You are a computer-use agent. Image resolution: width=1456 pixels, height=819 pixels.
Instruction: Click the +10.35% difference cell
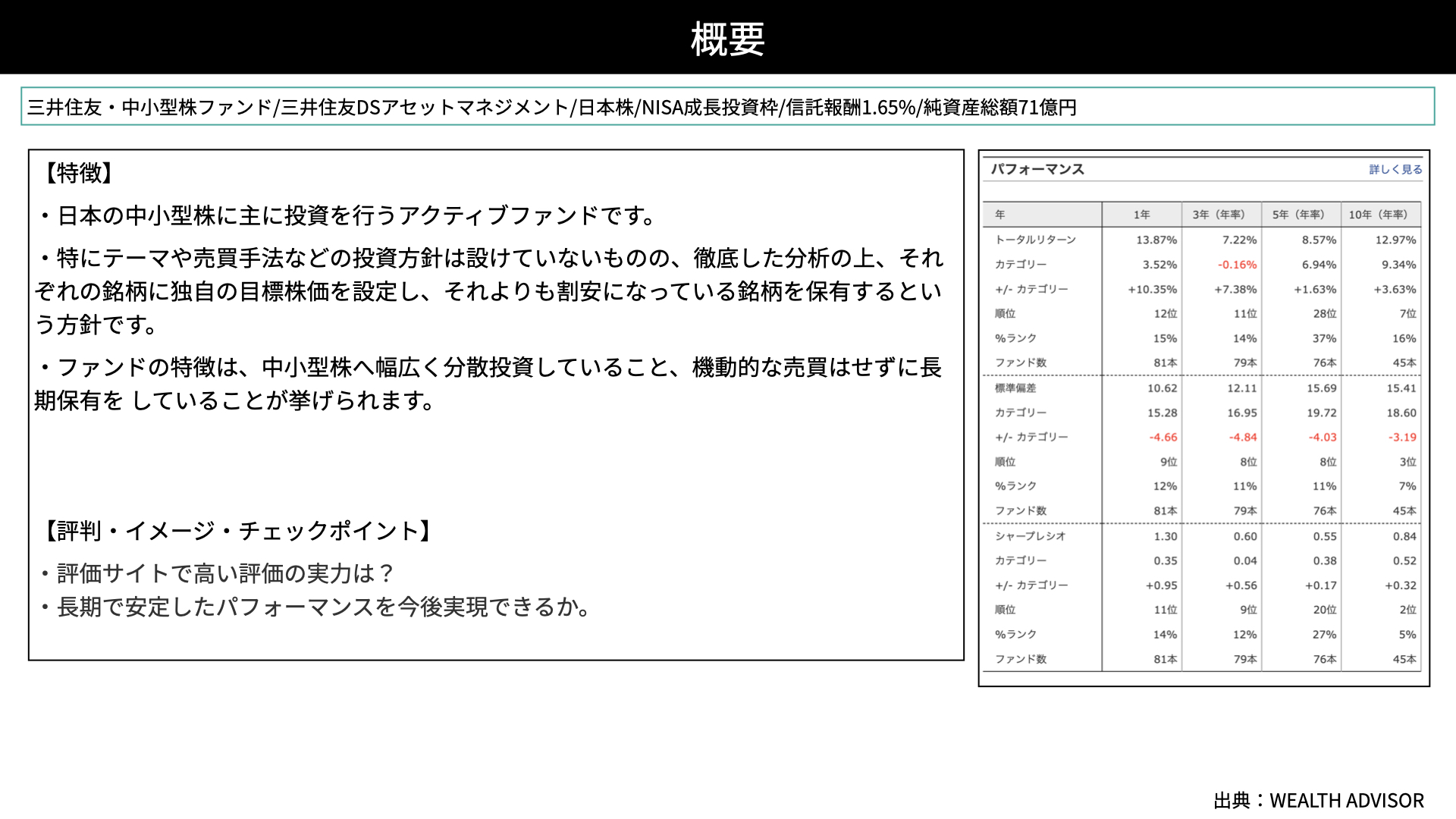click(x=1153, y=289)
